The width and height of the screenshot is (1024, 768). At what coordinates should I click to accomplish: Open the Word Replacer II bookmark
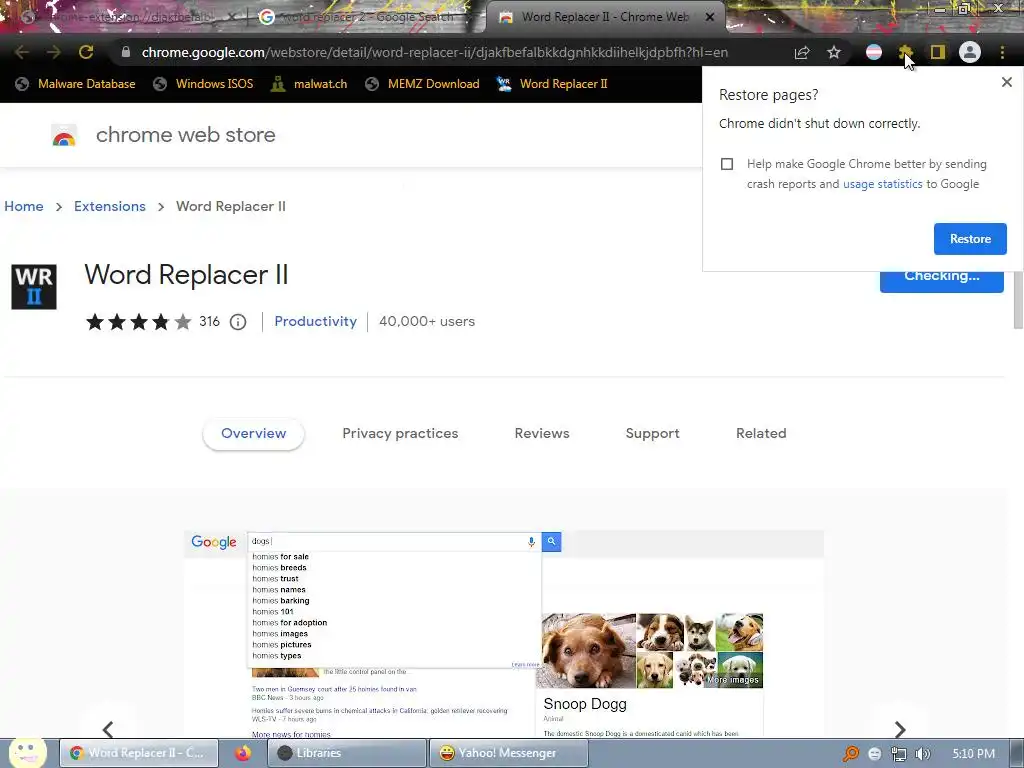[x=552, y=84]
